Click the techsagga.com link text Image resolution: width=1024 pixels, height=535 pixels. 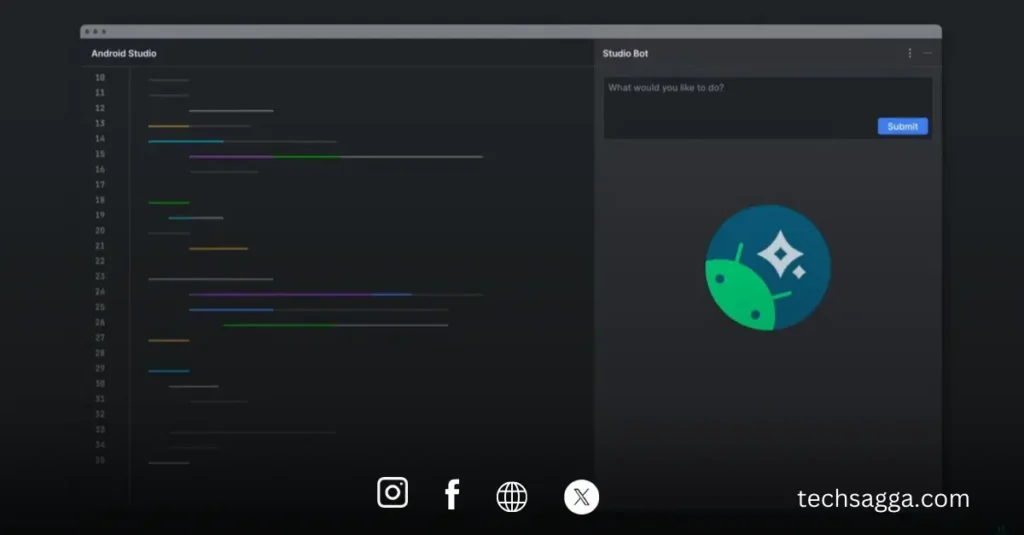[x=883, y=498]
